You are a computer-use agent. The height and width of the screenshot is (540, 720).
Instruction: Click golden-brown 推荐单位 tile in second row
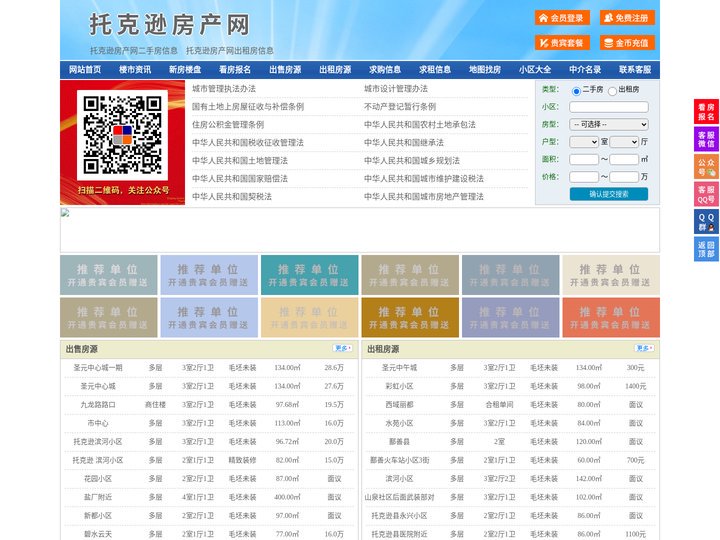click(x=410, y=317)
